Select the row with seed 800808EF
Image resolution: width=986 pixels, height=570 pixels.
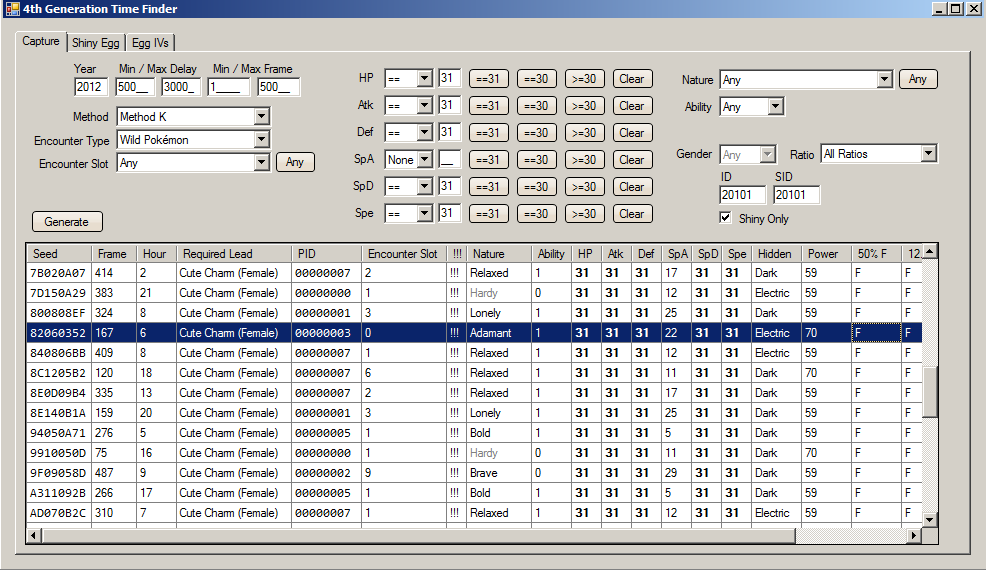pyautogui.click(x=474, y=313)
